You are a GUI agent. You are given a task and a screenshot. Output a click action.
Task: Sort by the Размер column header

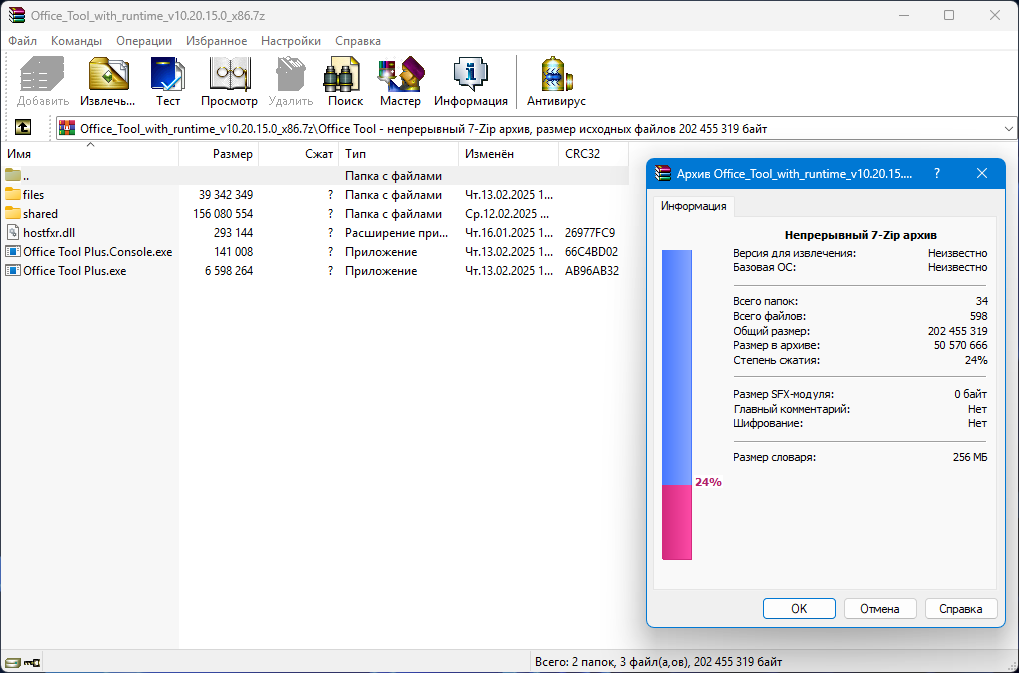point(219,154)
